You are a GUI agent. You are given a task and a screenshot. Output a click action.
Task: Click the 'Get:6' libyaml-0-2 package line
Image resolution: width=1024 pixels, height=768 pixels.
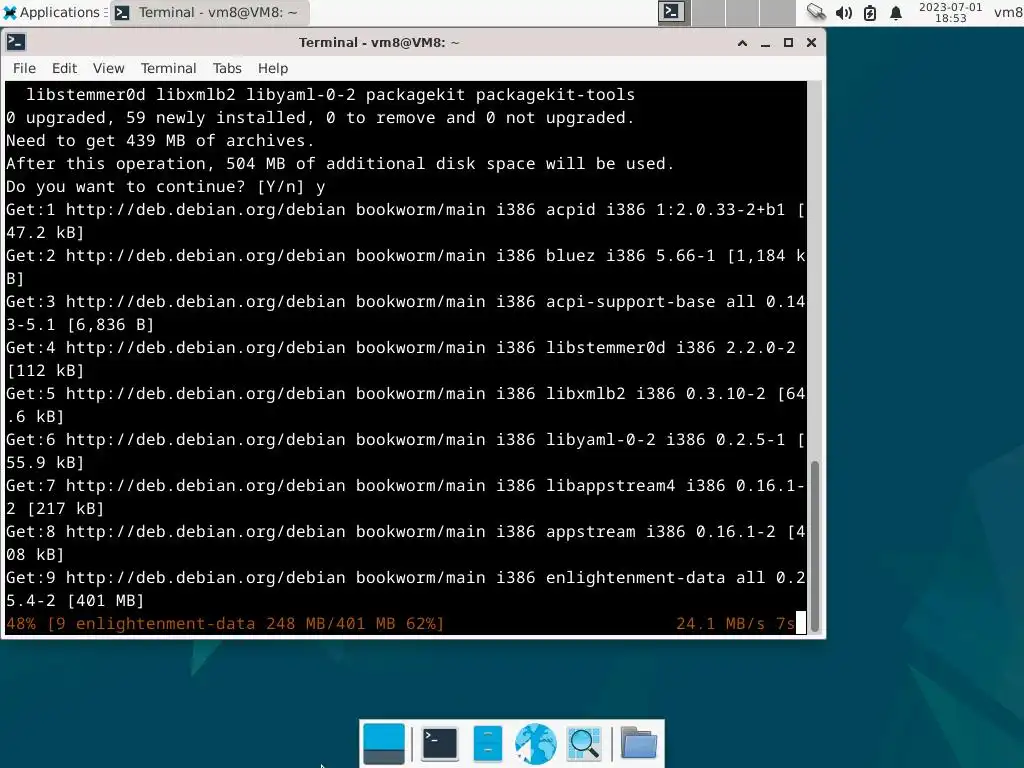tap(406, 451)
